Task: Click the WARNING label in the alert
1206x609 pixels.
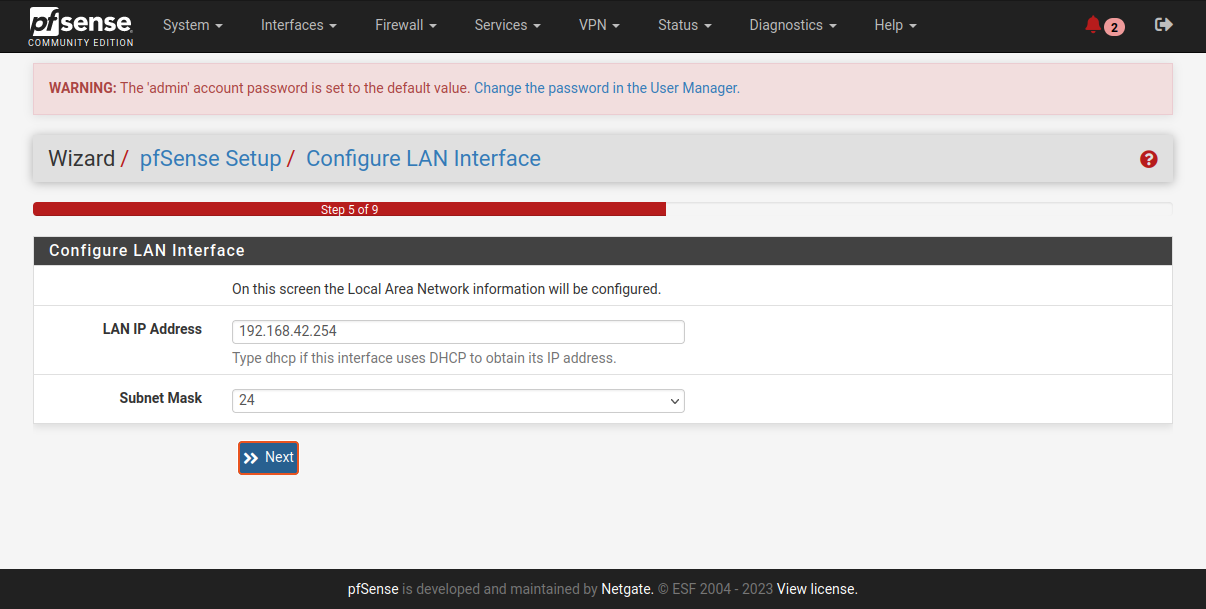Action: (83, 88)
